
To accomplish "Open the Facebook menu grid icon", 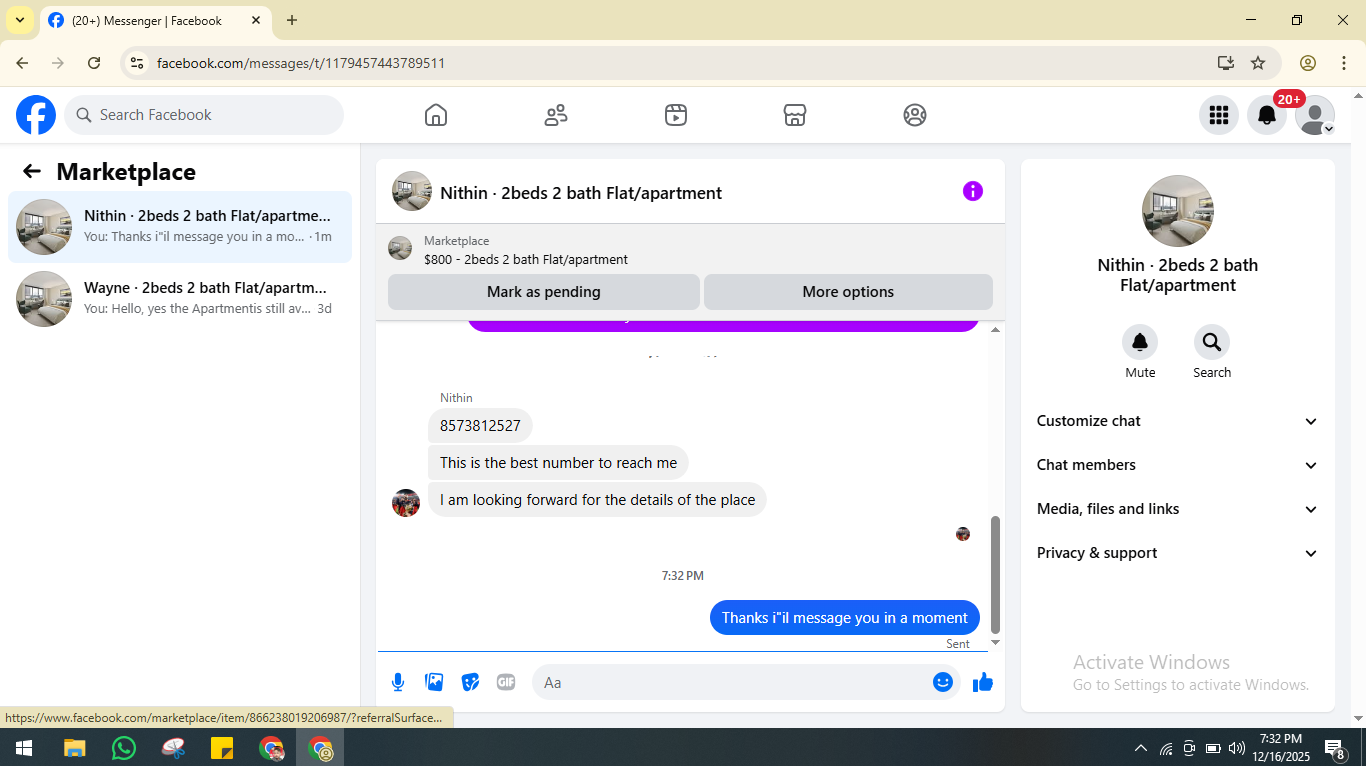I will [1219, 115].
